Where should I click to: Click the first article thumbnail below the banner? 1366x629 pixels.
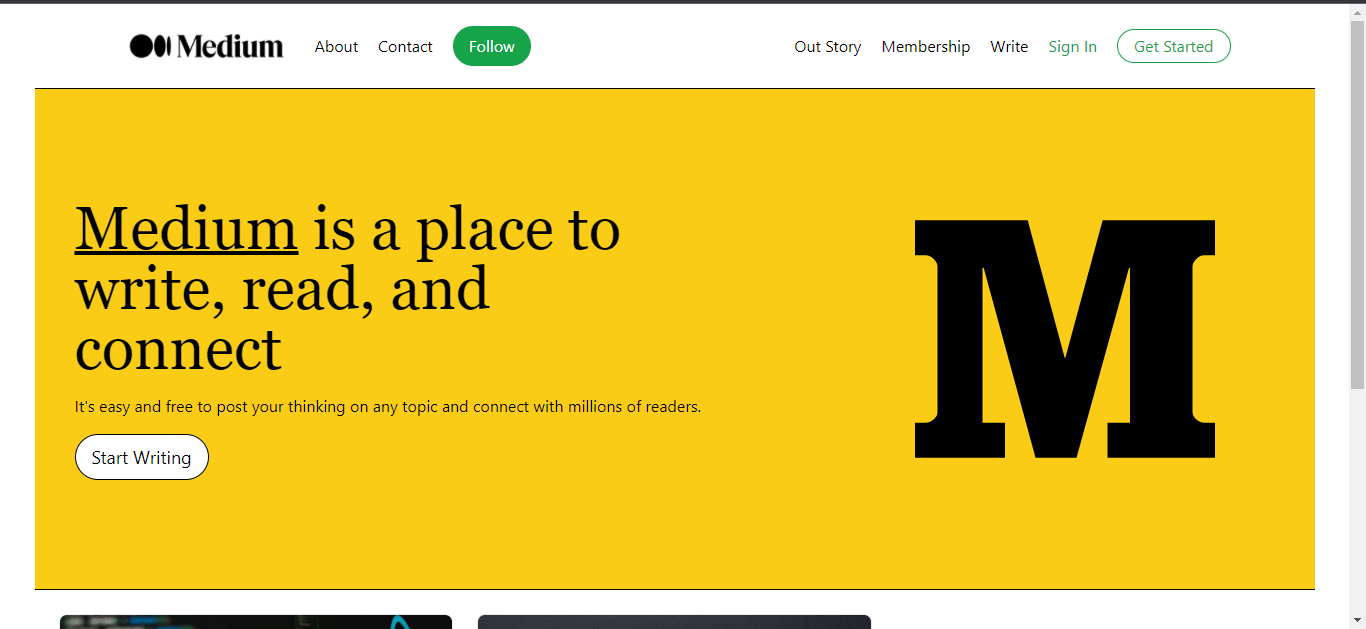click(256, 622)
